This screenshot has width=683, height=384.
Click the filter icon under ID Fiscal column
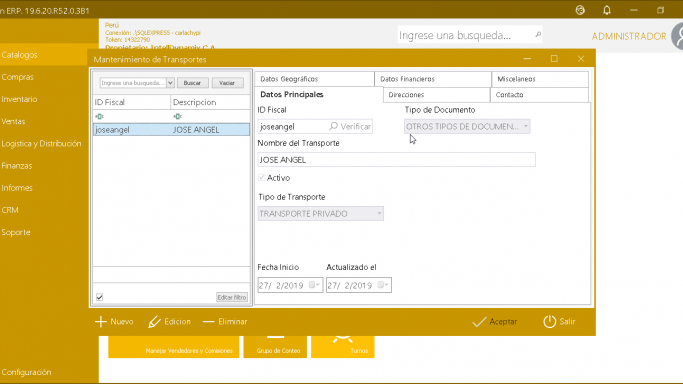pyautogui.click(x=99, y=116)
